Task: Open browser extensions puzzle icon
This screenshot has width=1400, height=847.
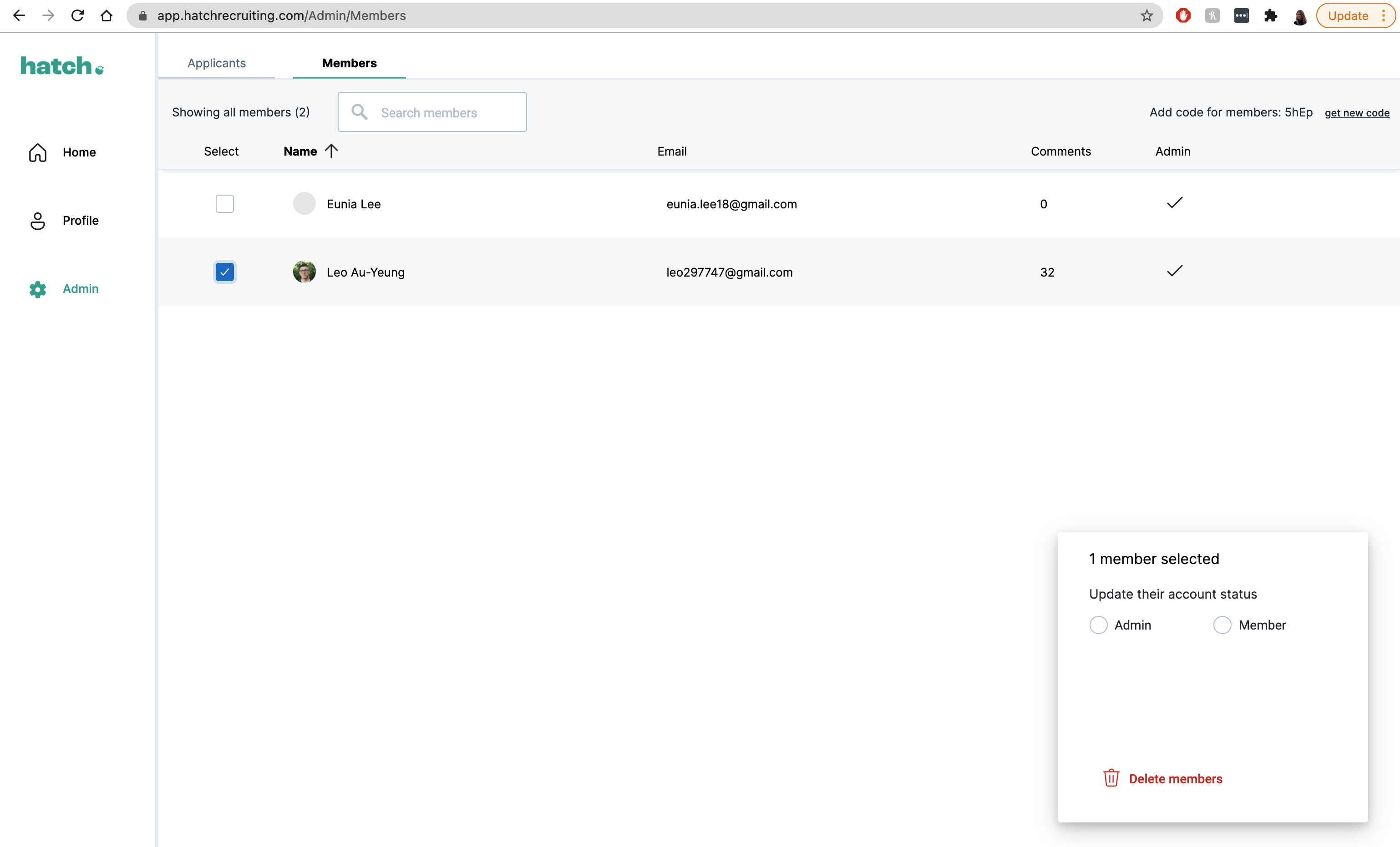Action: pos(1270,16)
